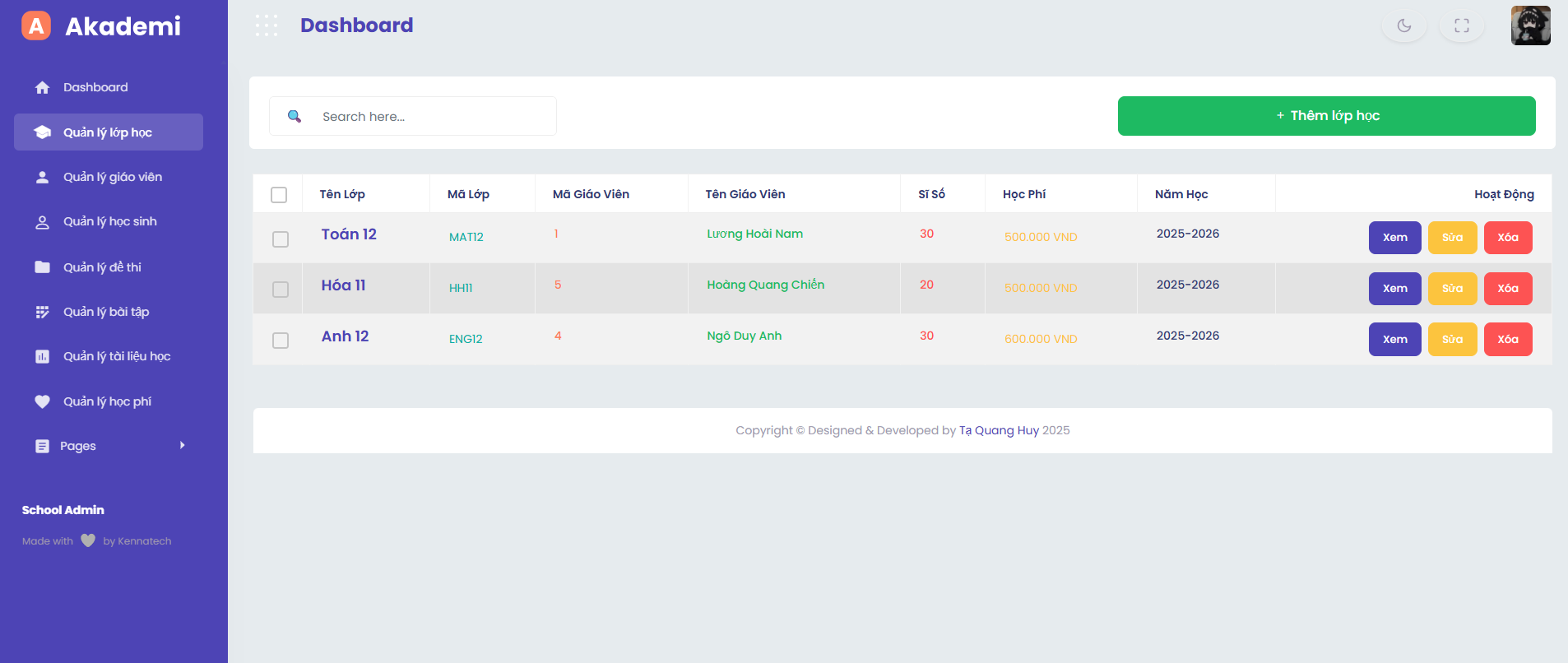Select the Anh 12 row checkbox

[281, 341]
